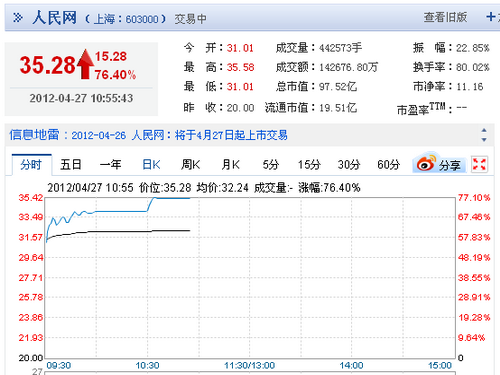Click the plus icon at top right
Image resolution: width=500 pixels, height=375 pixels.
491,16
